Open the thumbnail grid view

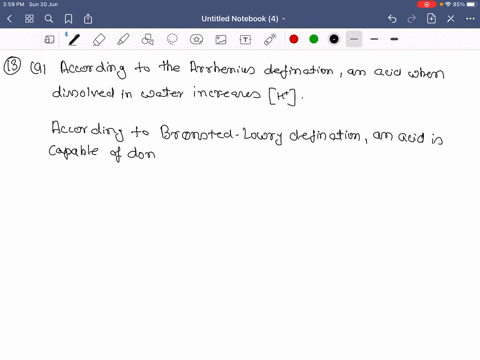coord(29,19)
